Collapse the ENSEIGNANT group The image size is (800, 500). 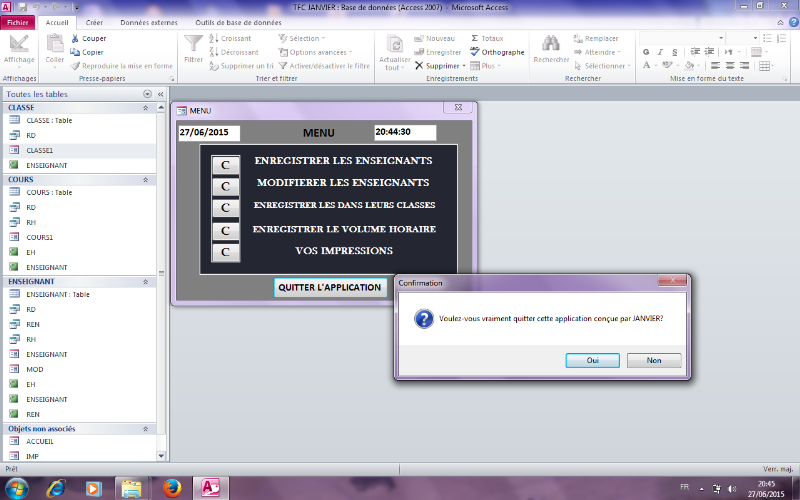point(145,282)
